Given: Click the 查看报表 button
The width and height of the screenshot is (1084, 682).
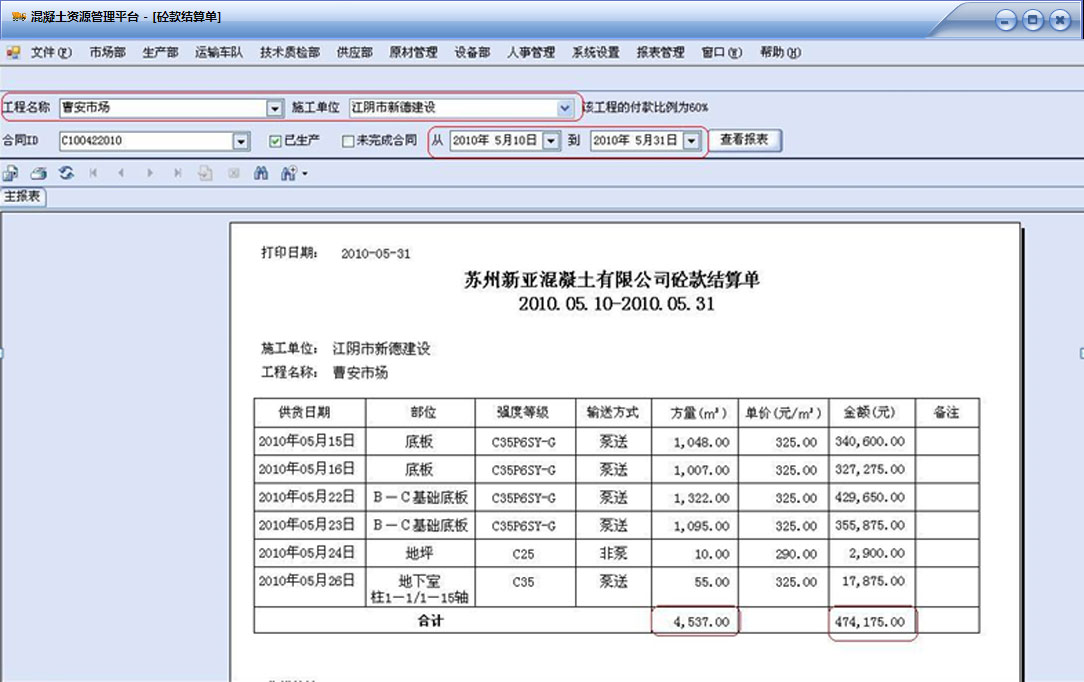Looking at the screenshot, I should 745,140.
